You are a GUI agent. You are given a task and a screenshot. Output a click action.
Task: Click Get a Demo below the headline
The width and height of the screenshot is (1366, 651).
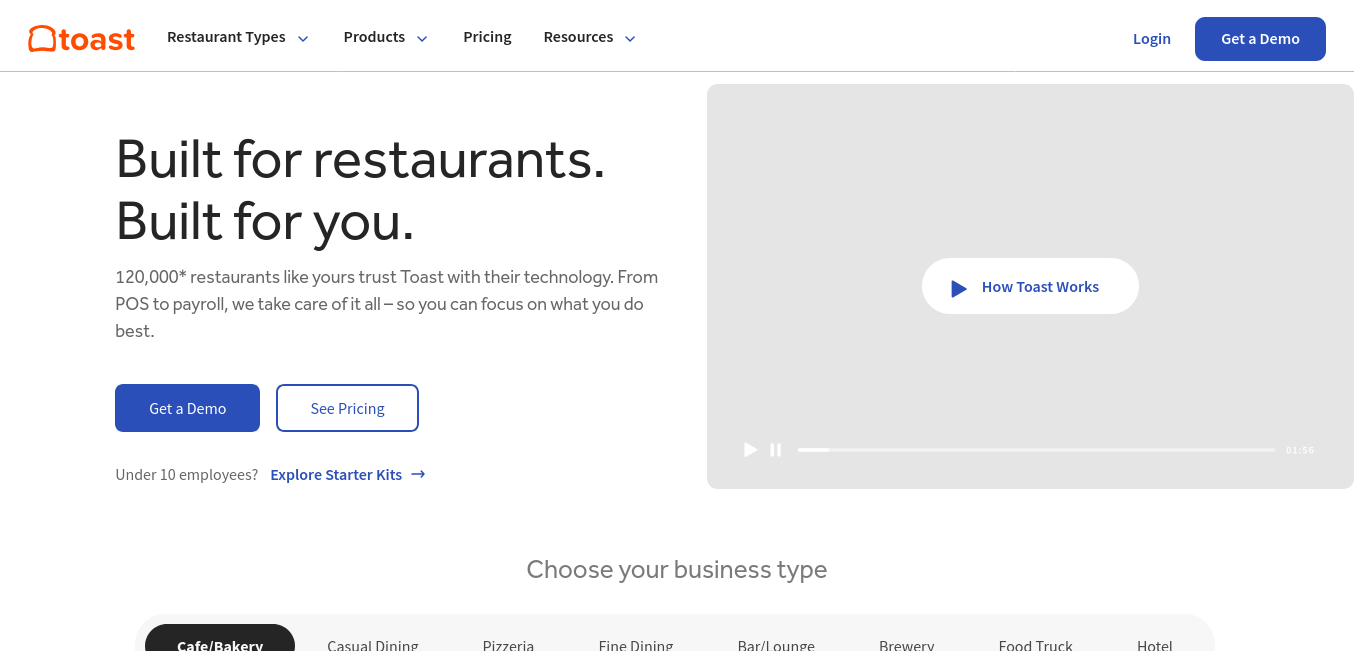[187, 408]
